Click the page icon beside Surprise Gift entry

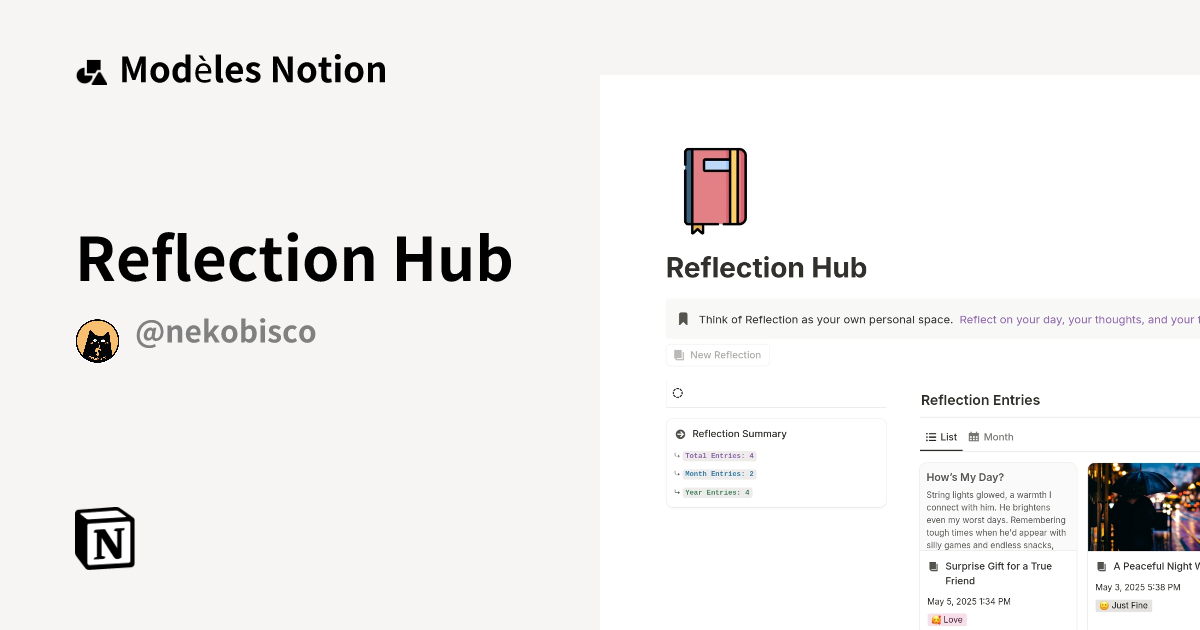(x=934, y=566)
